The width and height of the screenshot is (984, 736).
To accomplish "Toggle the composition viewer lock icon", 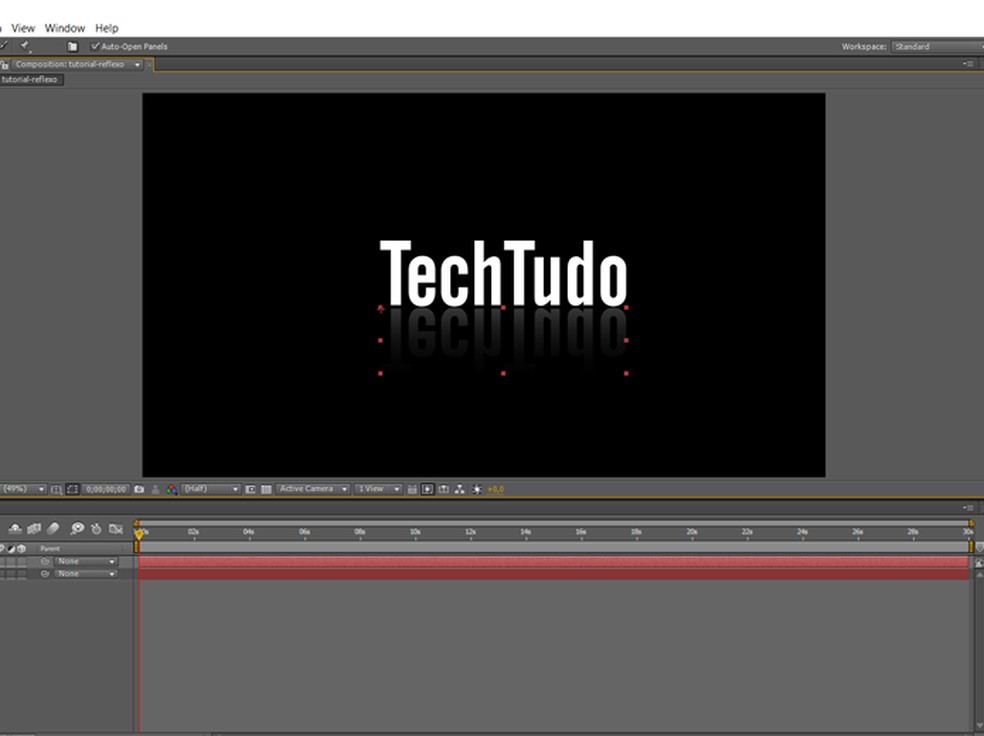I will [4, 65].
